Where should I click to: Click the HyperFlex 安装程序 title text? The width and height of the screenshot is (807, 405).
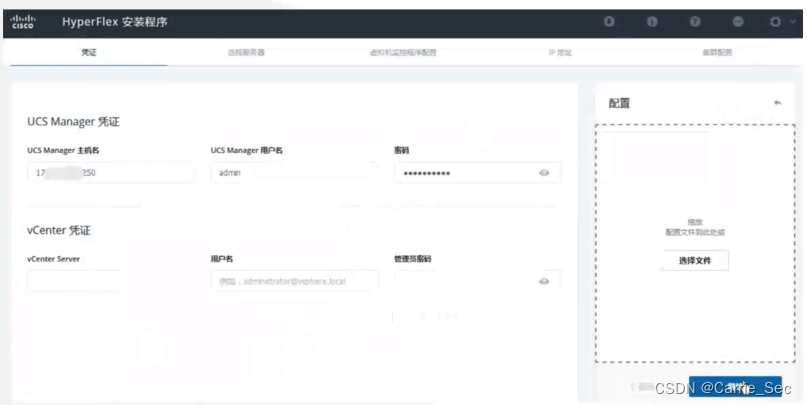pyautogui.click(x=114, y=22)
